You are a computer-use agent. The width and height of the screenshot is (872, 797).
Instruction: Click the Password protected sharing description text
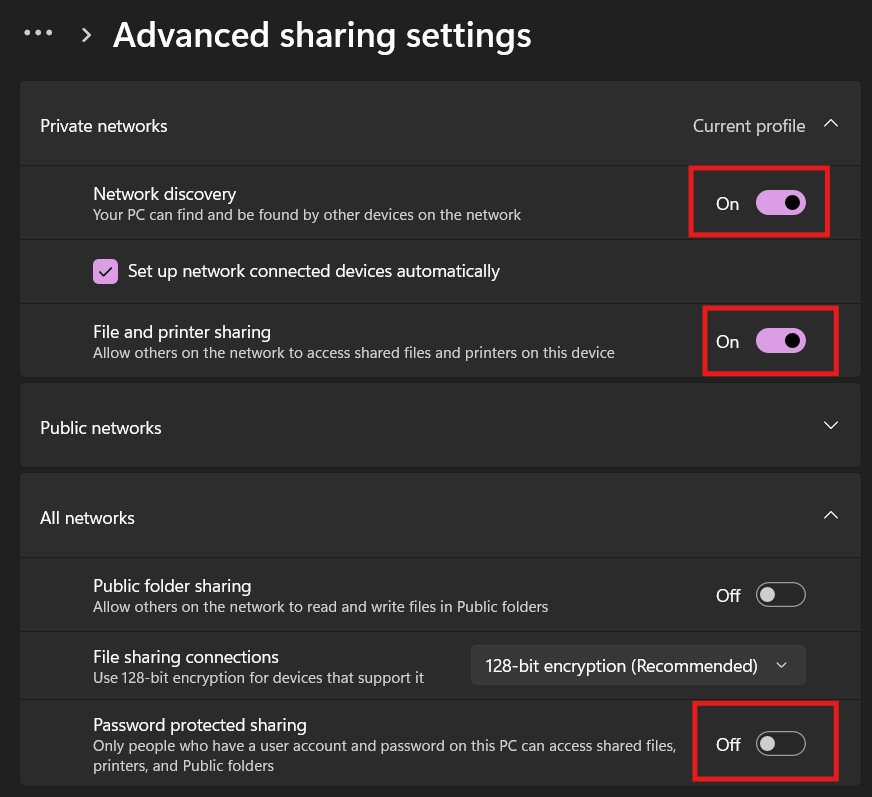pos(384,755)
